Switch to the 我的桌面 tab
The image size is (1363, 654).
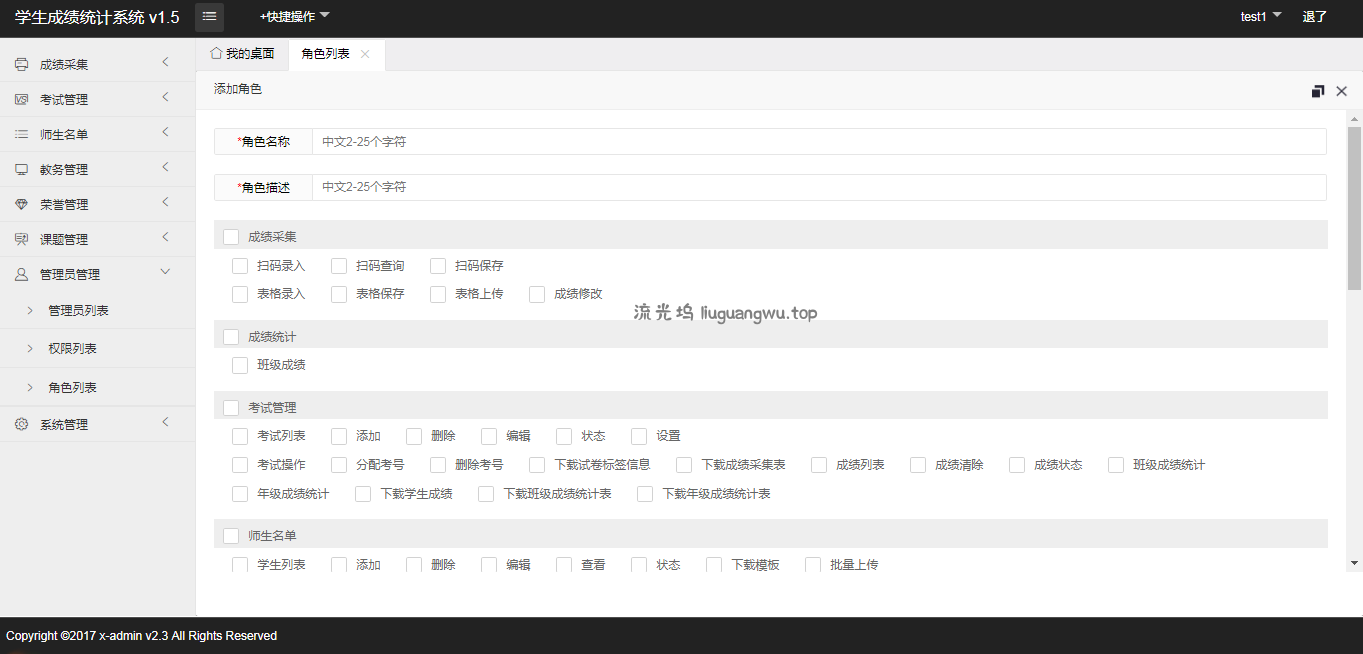pos(242,54)
